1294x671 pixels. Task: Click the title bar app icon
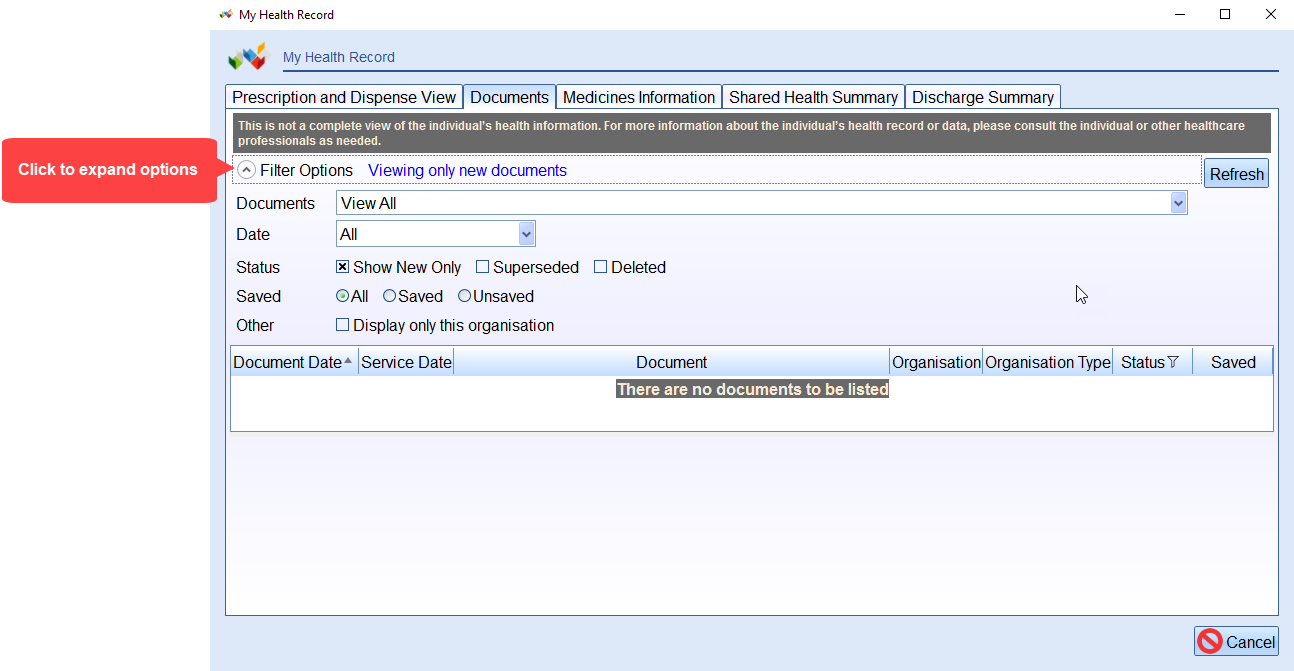click(x=225, y=15)
